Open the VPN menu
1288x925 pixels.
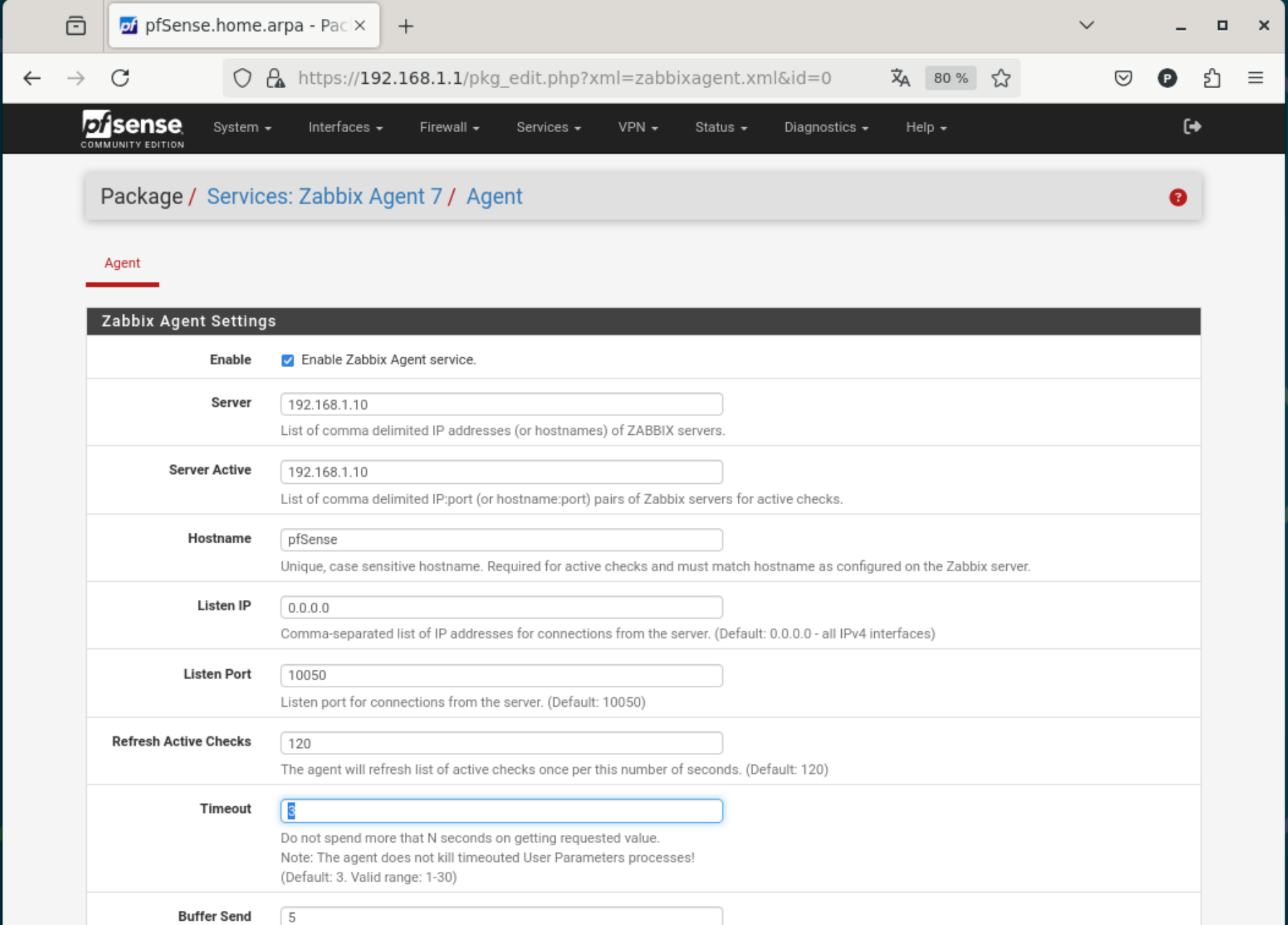(x=638, y=127)
